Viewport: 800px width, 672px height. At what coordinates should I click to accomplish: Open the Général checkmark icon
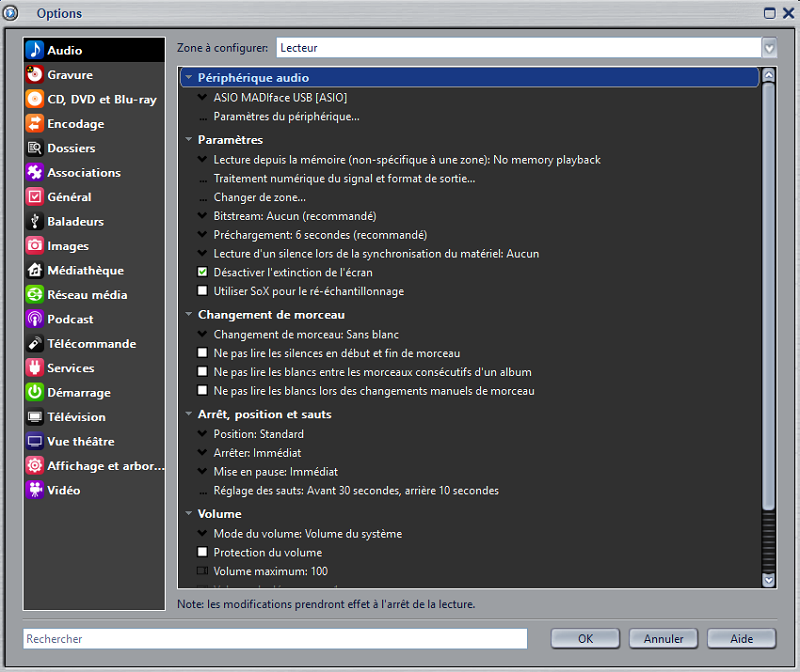point(35,197)
